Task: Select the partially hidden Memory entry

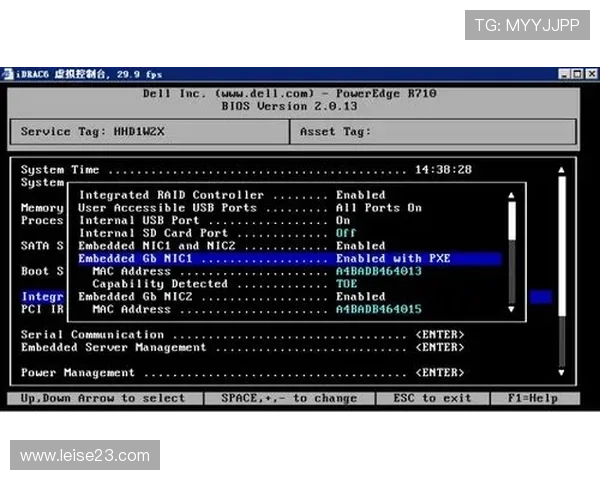Action: (42, 207)
